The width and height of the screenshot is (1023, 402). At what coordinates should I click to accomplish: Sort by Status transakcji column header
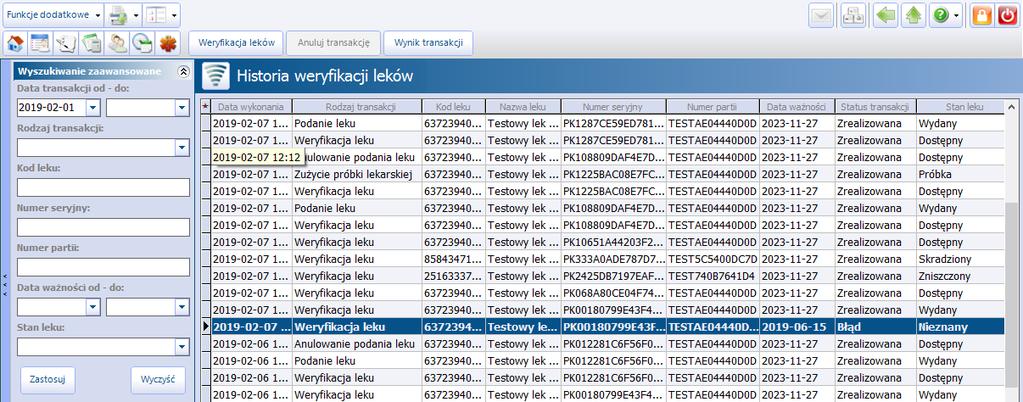(875, 106)
